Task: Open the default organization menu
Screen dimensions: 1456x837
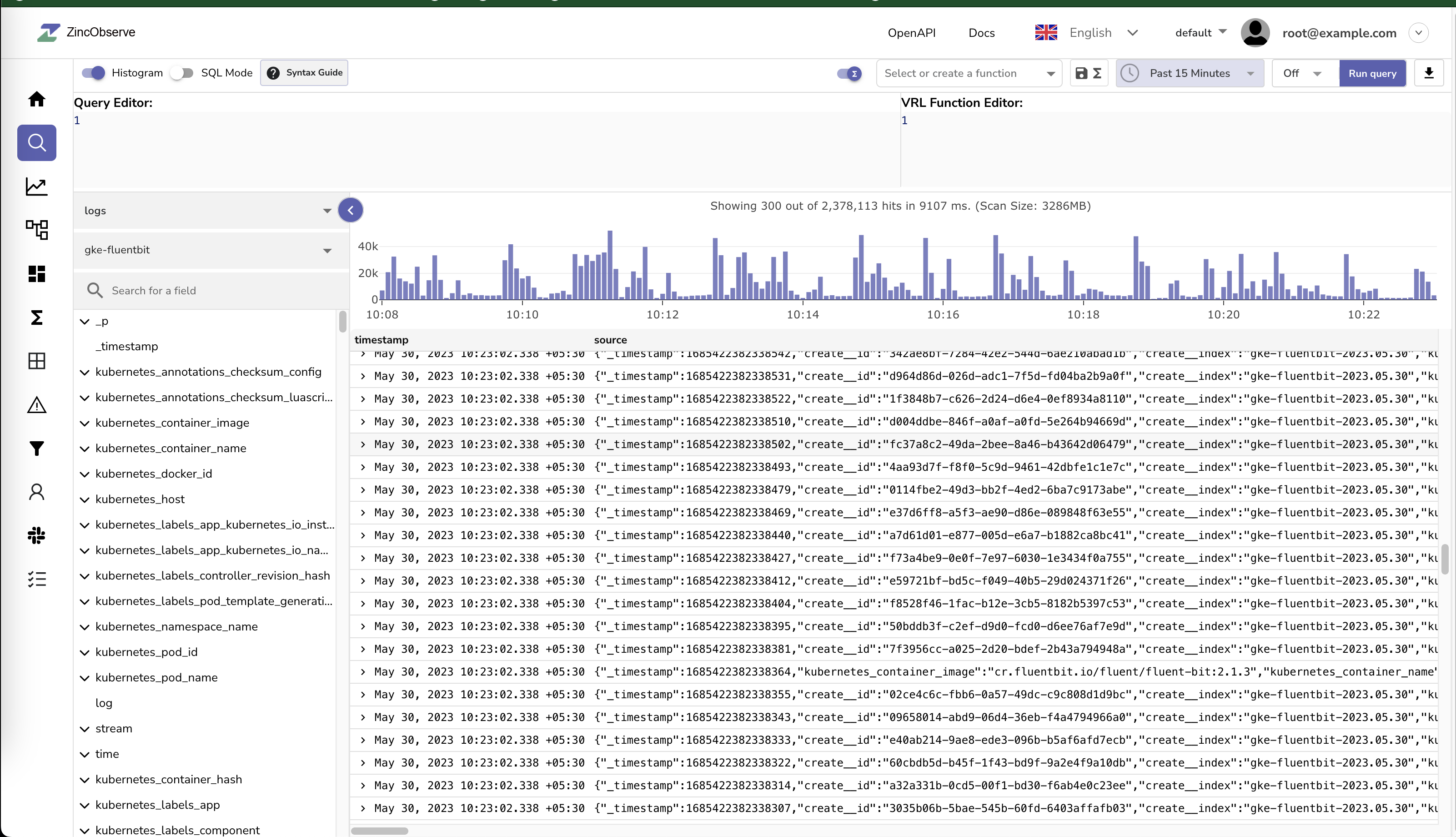Action: coord(1199,33)
